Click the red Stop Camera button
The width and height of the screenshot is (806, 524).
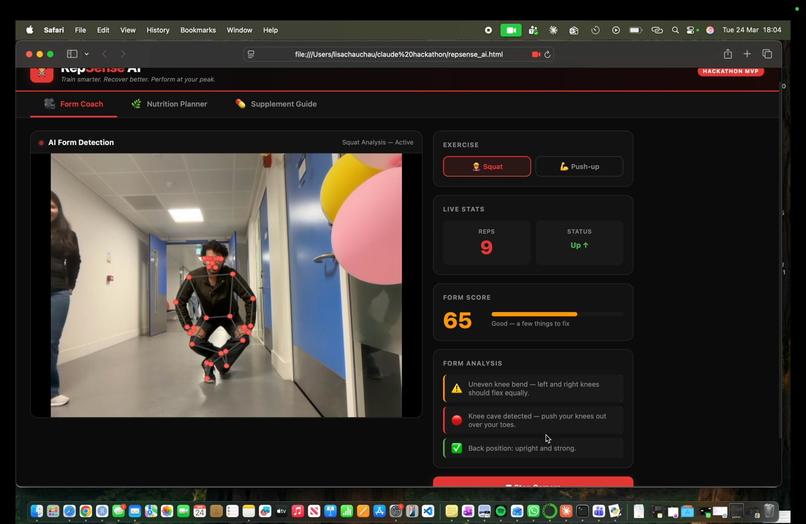point(533,482)
